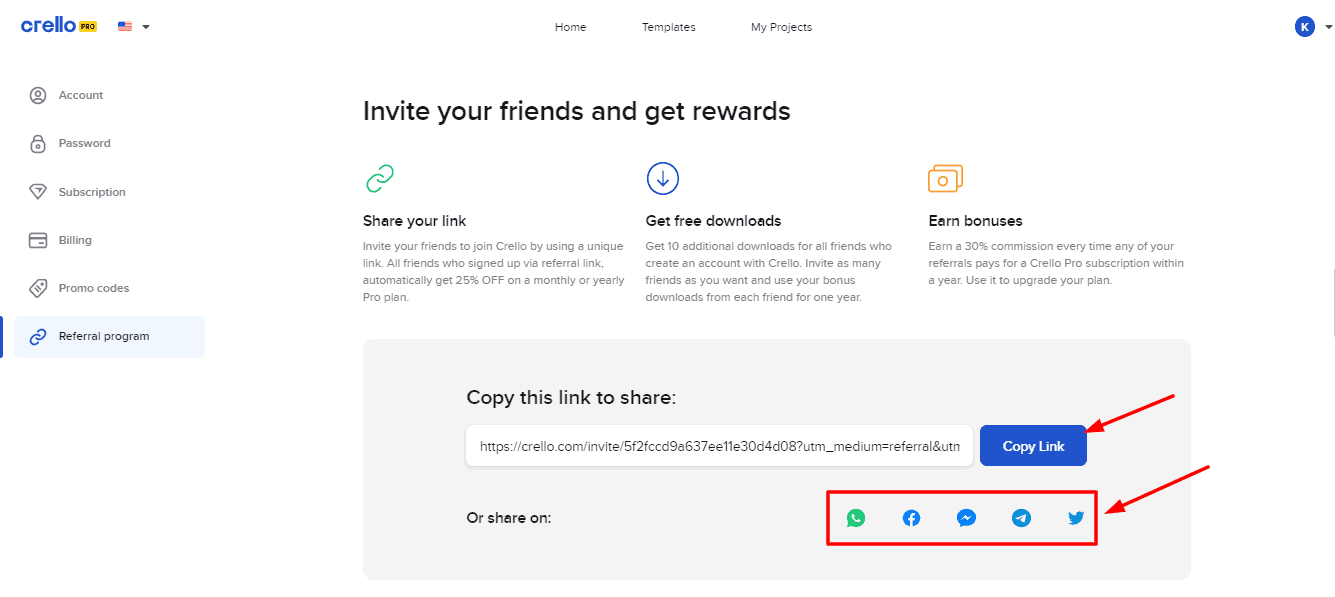This screenshot has height=597, width=1335.
Task: Go to the Home tab
Action: point(570,27)
